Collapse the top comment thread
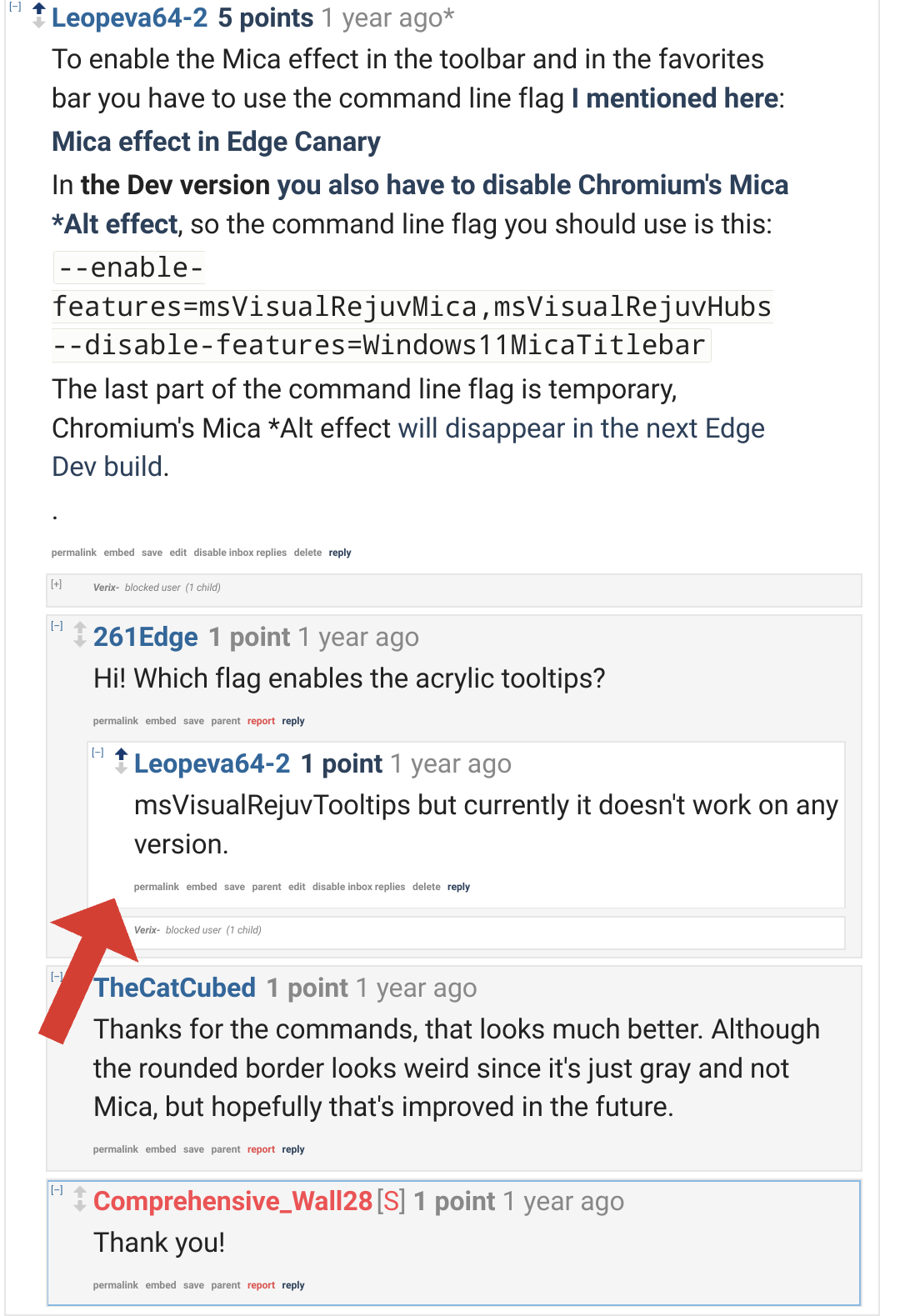The width and height of the screenshot is (900, 1316). tap(13, 8)
